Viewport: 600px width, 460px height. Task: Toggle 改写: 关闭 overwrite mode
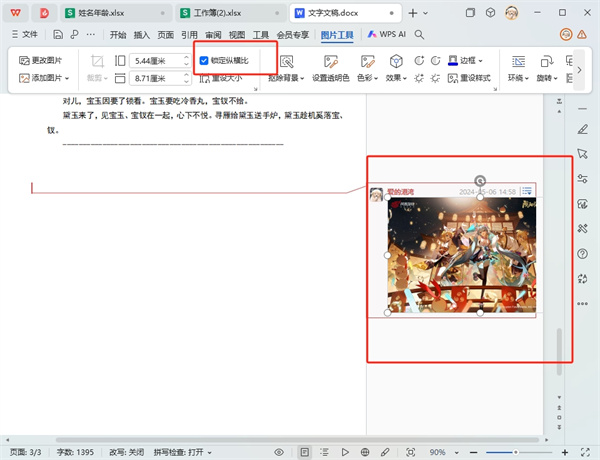tap(127, 452)
